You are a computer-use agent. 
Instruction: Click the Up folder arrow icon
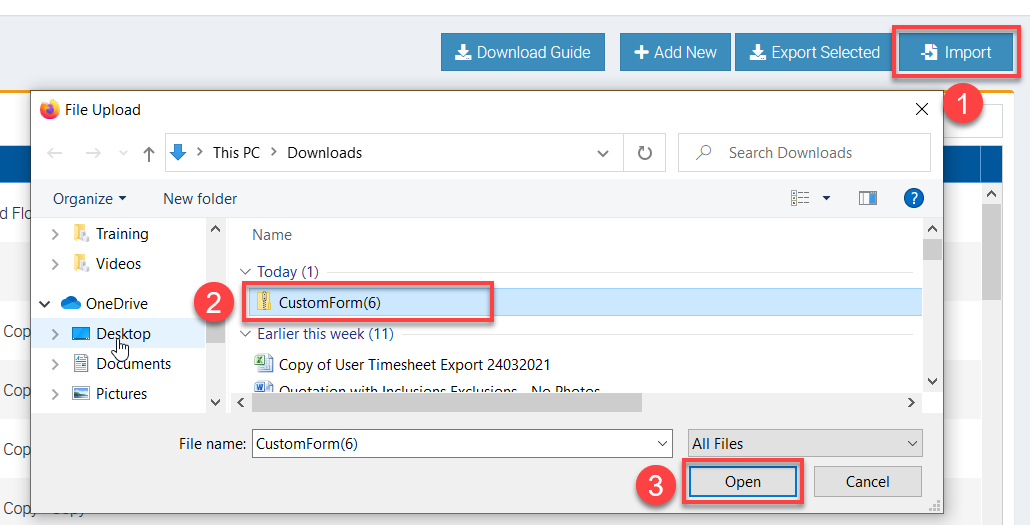pyautogui.click(x=149, y=153)
